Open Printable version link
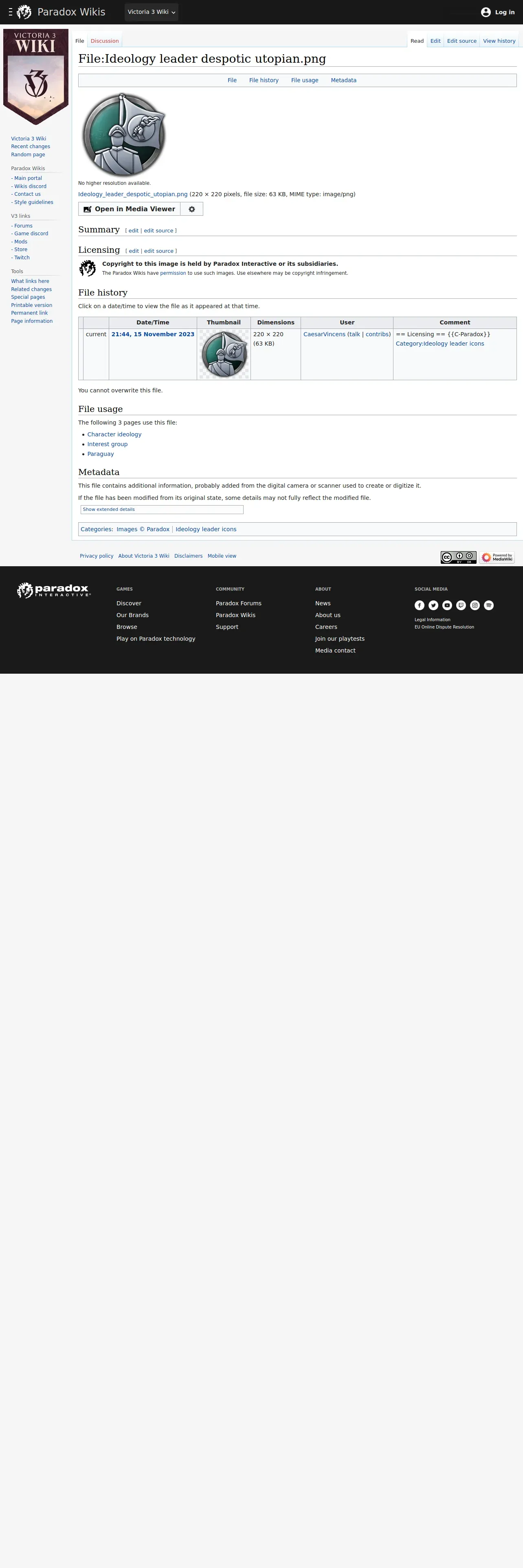Screen dimensions: 523x1568 tap(32, 306)
